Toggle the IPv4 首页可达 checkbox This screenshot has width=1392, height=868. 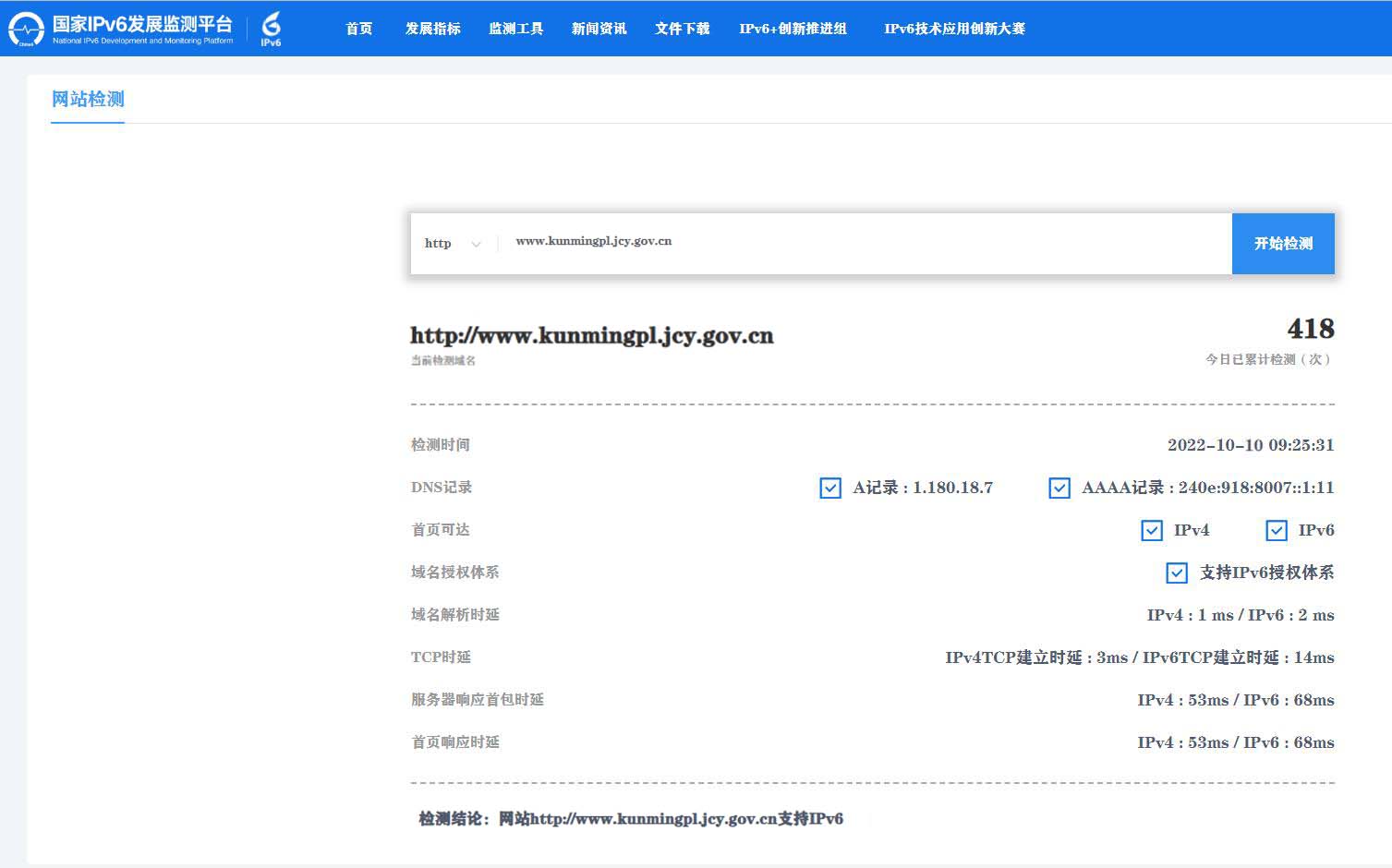pos(1151,530)
